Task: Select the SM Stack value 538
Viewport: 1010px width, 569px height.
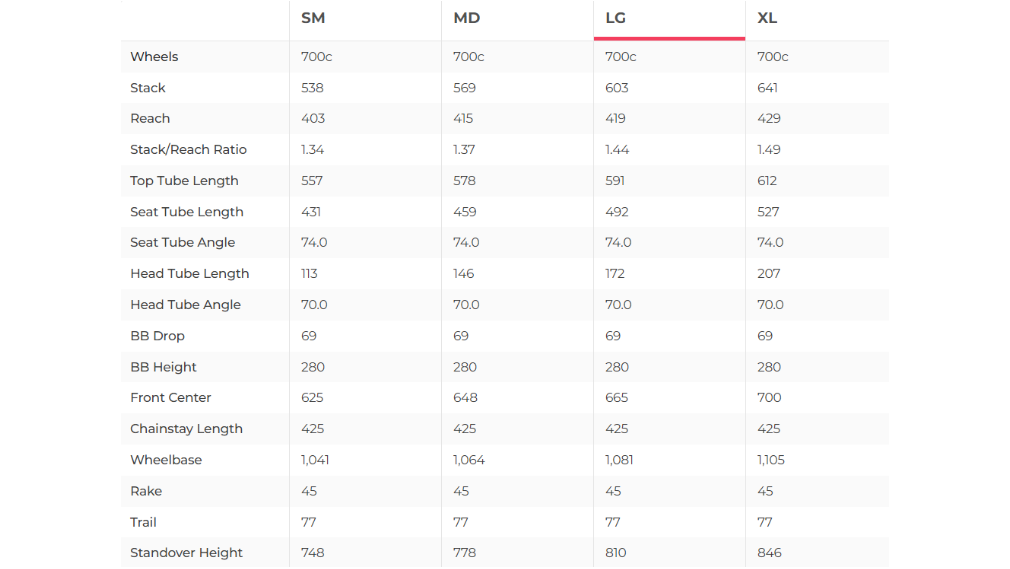Action: (312, 88)
